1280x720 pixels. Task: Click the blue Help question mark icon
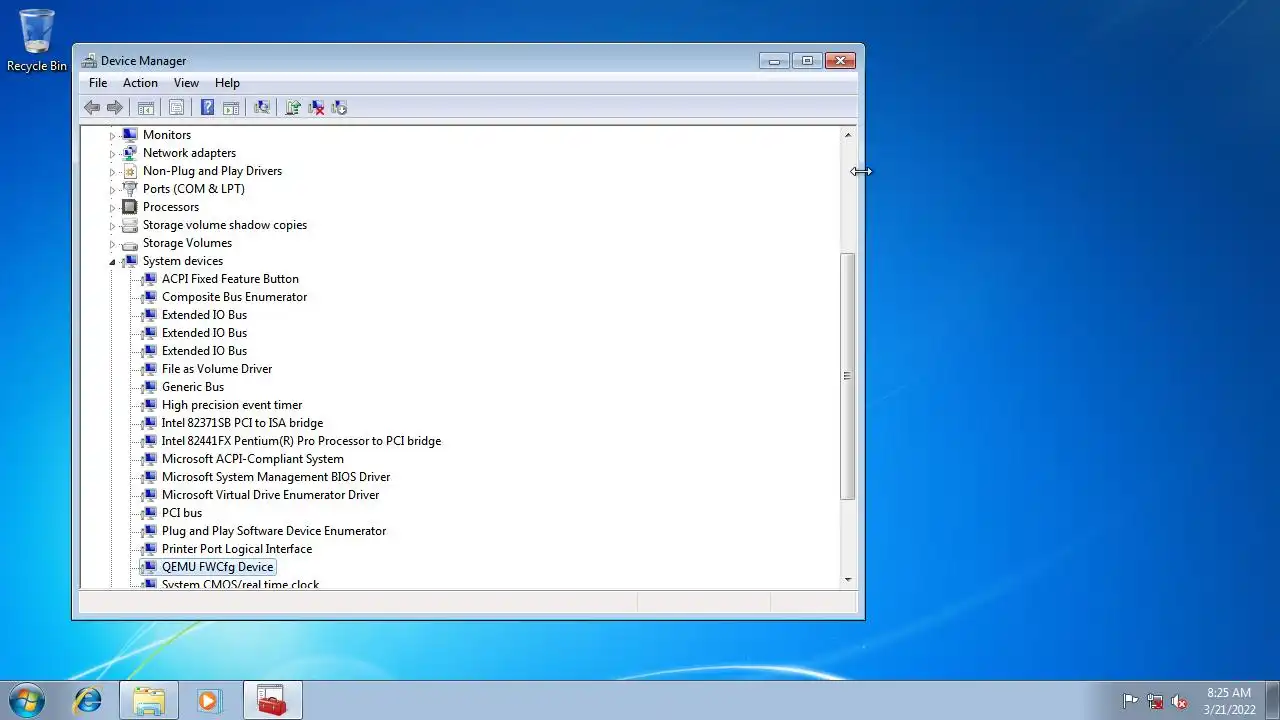point(207,107)
